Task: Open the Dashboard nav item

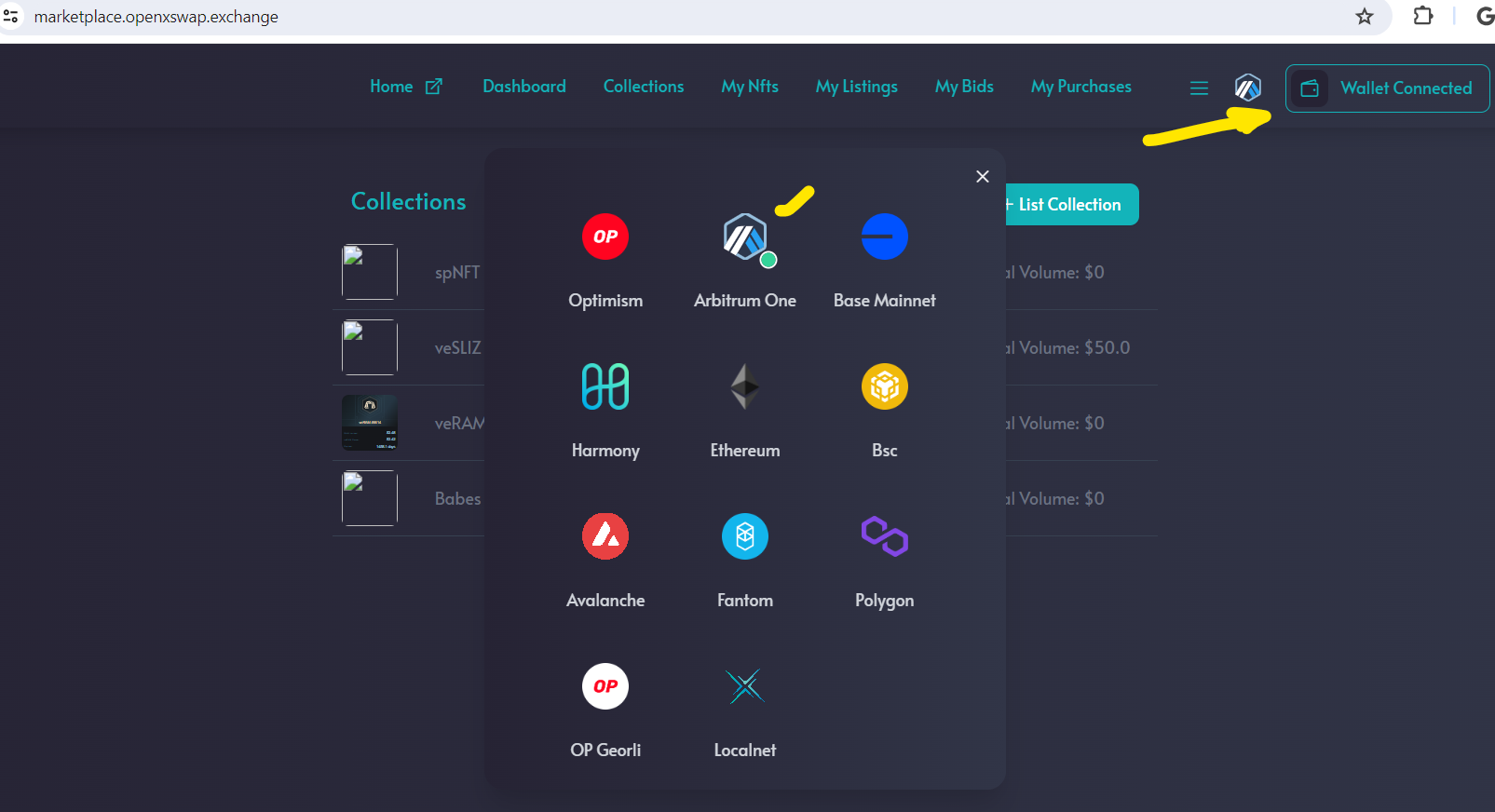Action: (x=524, y=87)
